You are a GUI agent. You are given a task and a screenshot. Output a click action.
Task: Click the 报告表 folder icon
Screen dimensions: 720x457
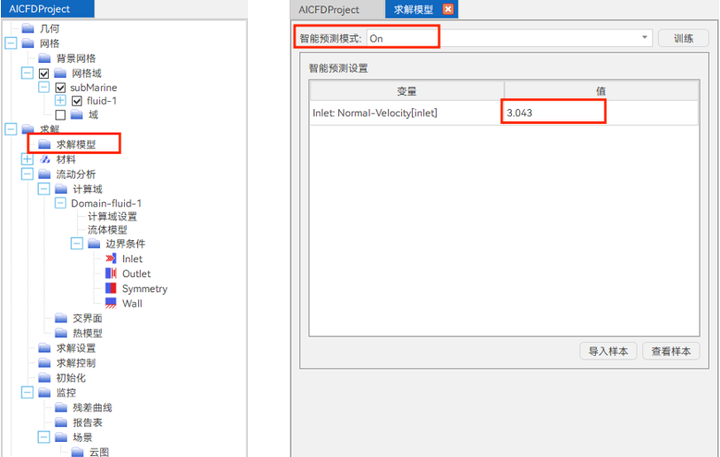tap(61, 422)
